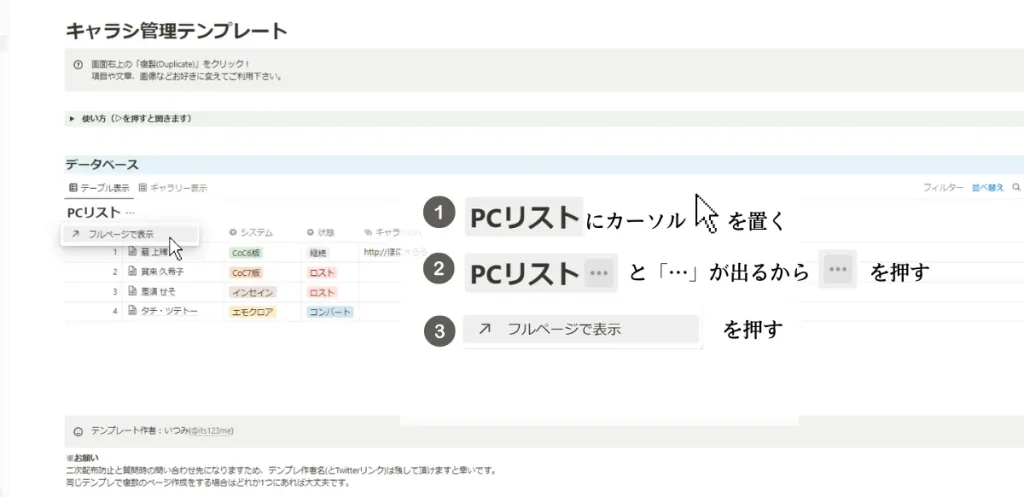
Task: Click the page icon in row 1
Action: (x=133, y=251)
